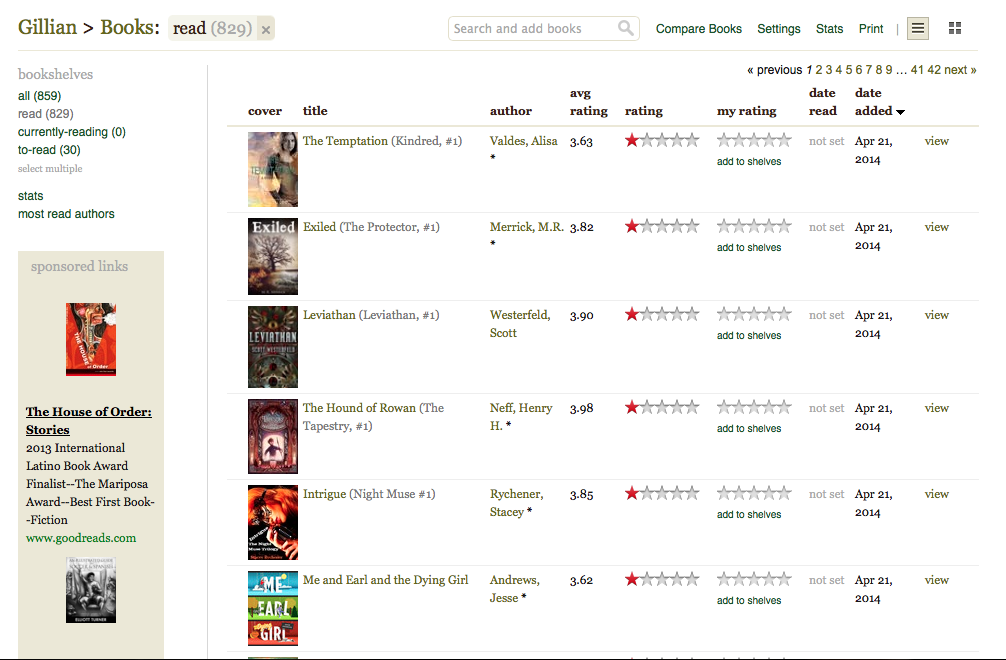Open the currently-reading (0) shelf
Image resolution: width=1006 pixels, height=660 pixels.
(72, 132)
